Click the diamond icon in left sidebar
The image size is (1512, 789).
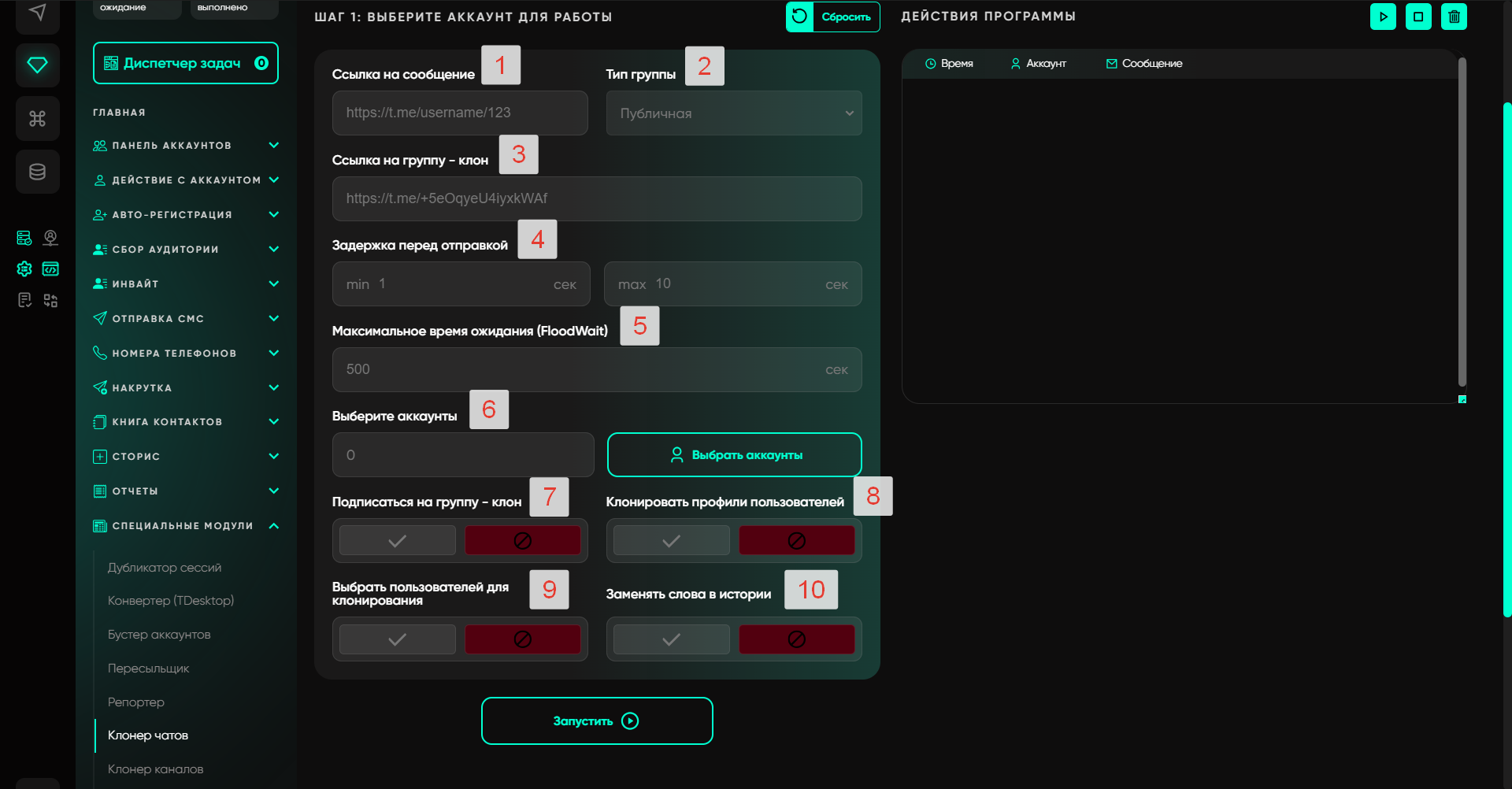pos(37,65)
